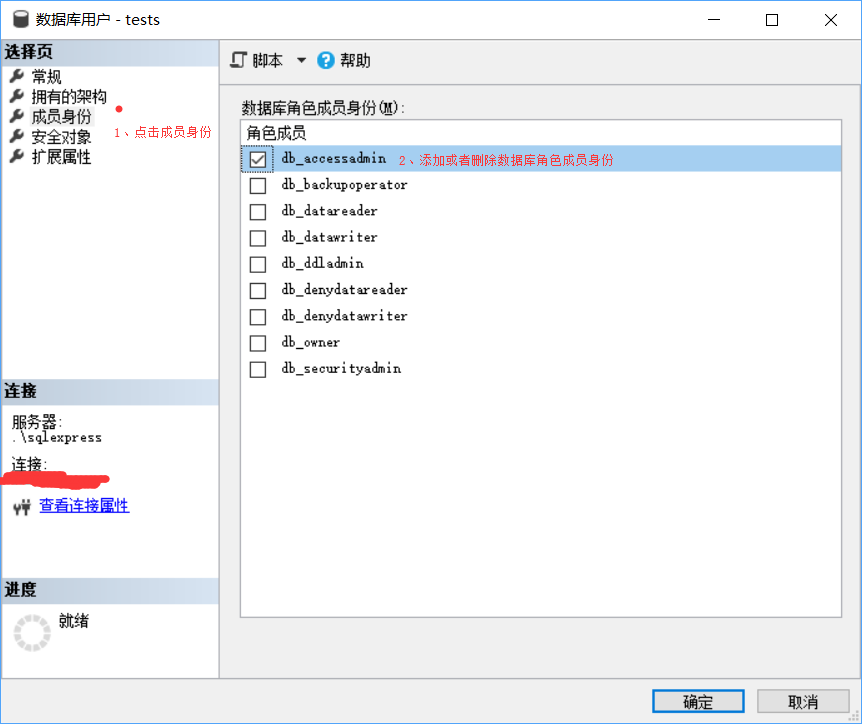The image size is (862, 724).
Task: Tick the db_datawriter checkbox
Action: tap(258, 238)
